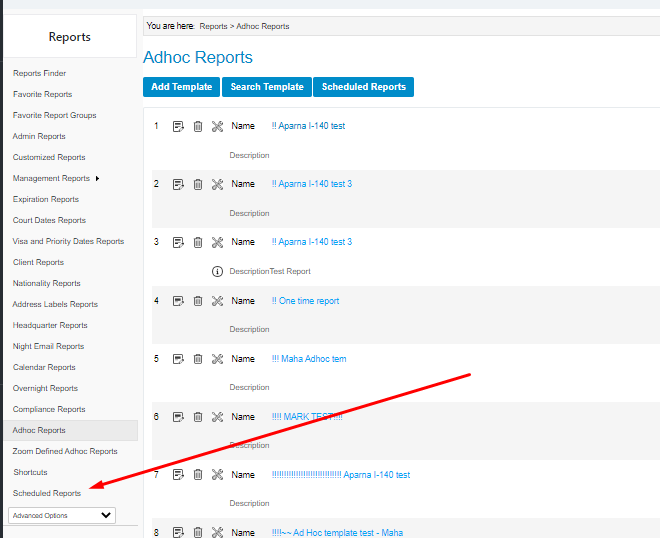Viewport: 660px width, 538px height.
Task: Click the tools icon in row 6
Action: [x=217, y=417]
